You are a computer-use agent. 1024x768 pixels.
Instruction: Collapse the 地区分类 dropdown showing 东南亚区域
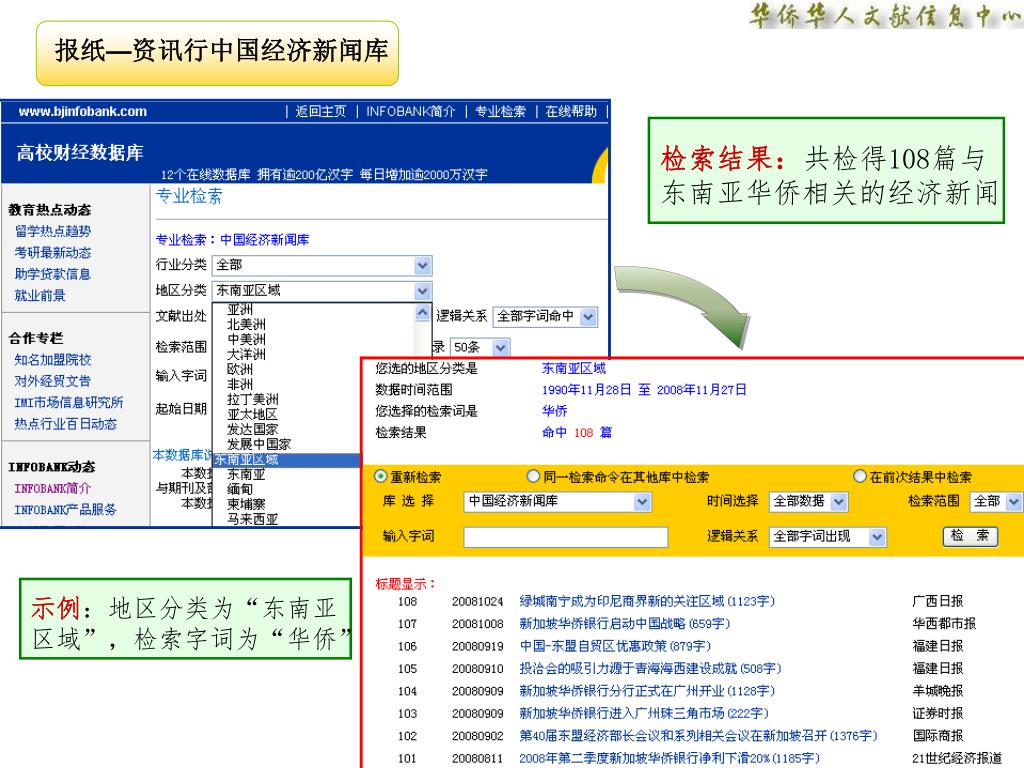click(x=322, y=291)
